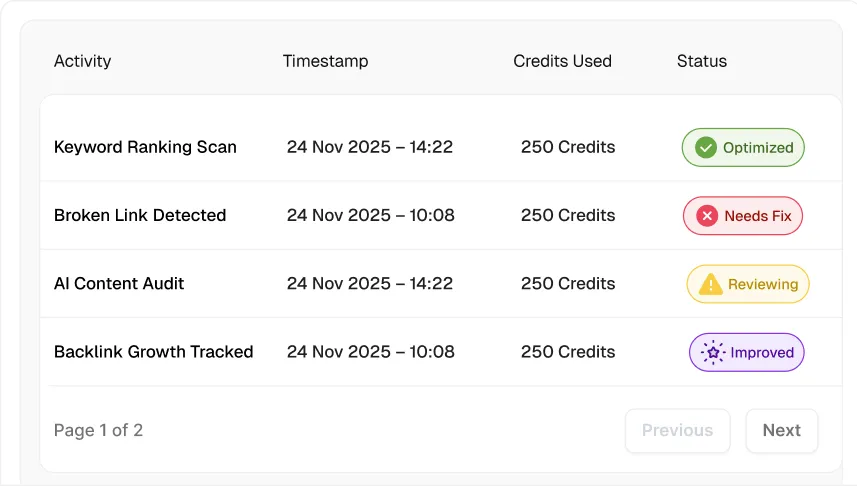The image size is (857, 486).
Task: Click the red X icon in Needs Fix badge
Action: pyautogui.click(x=707, y=216)
